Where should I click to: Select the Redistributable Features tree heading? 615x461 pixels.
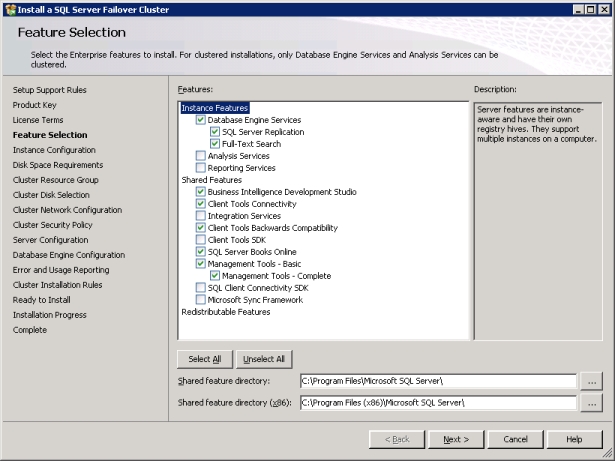225,311
